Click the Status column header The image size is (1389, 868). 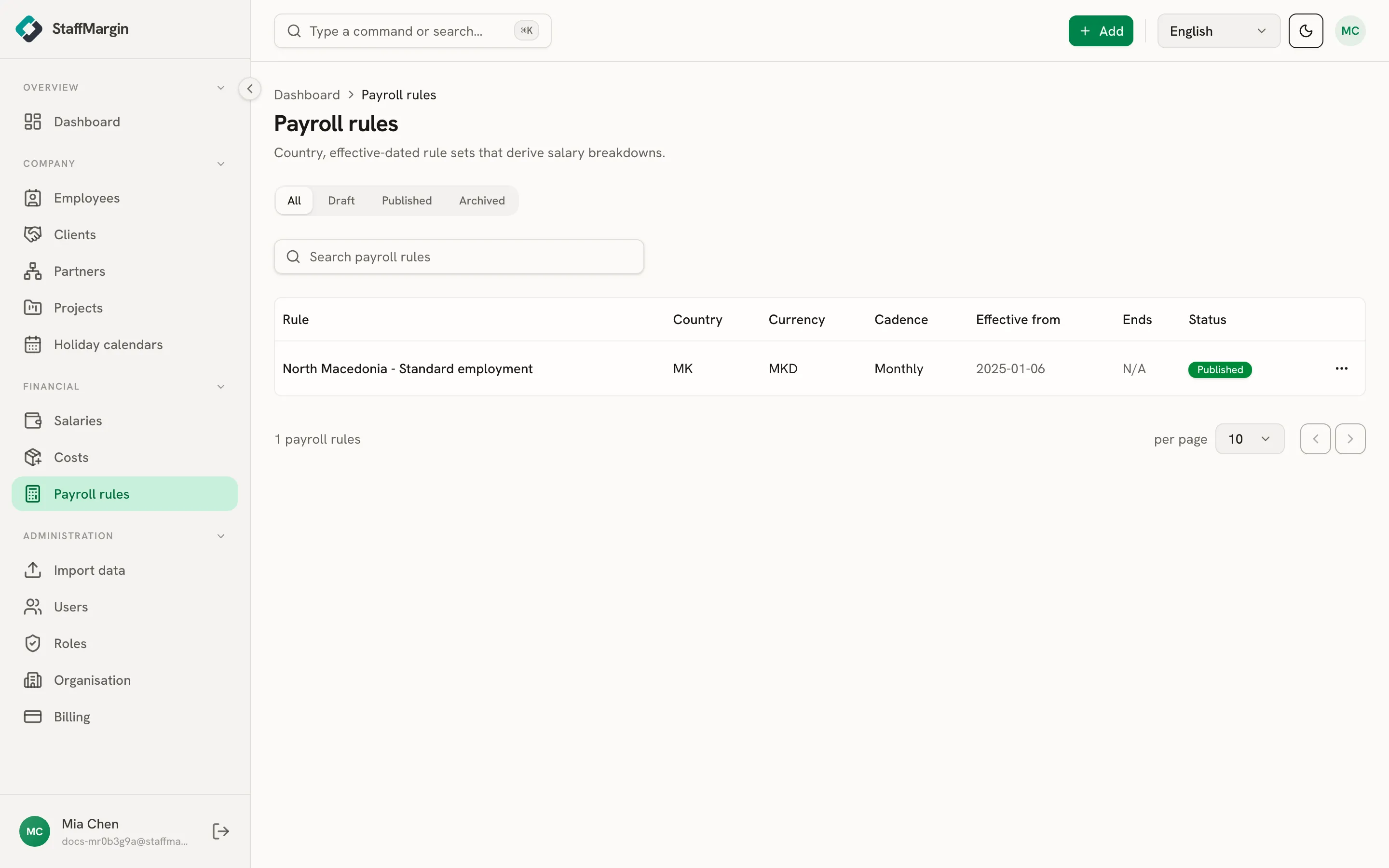(1207, 320)
